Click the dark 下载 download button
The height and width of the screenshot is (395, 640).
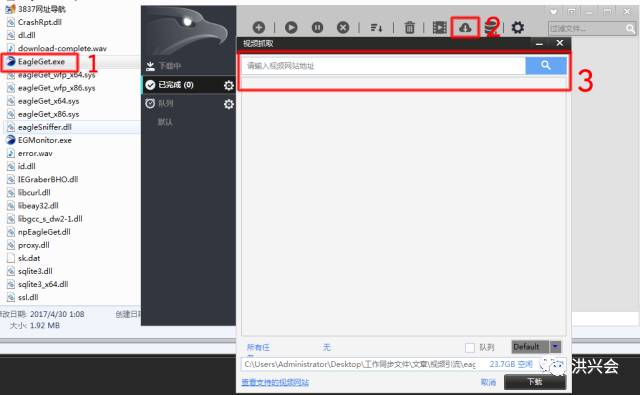point(535,382)
